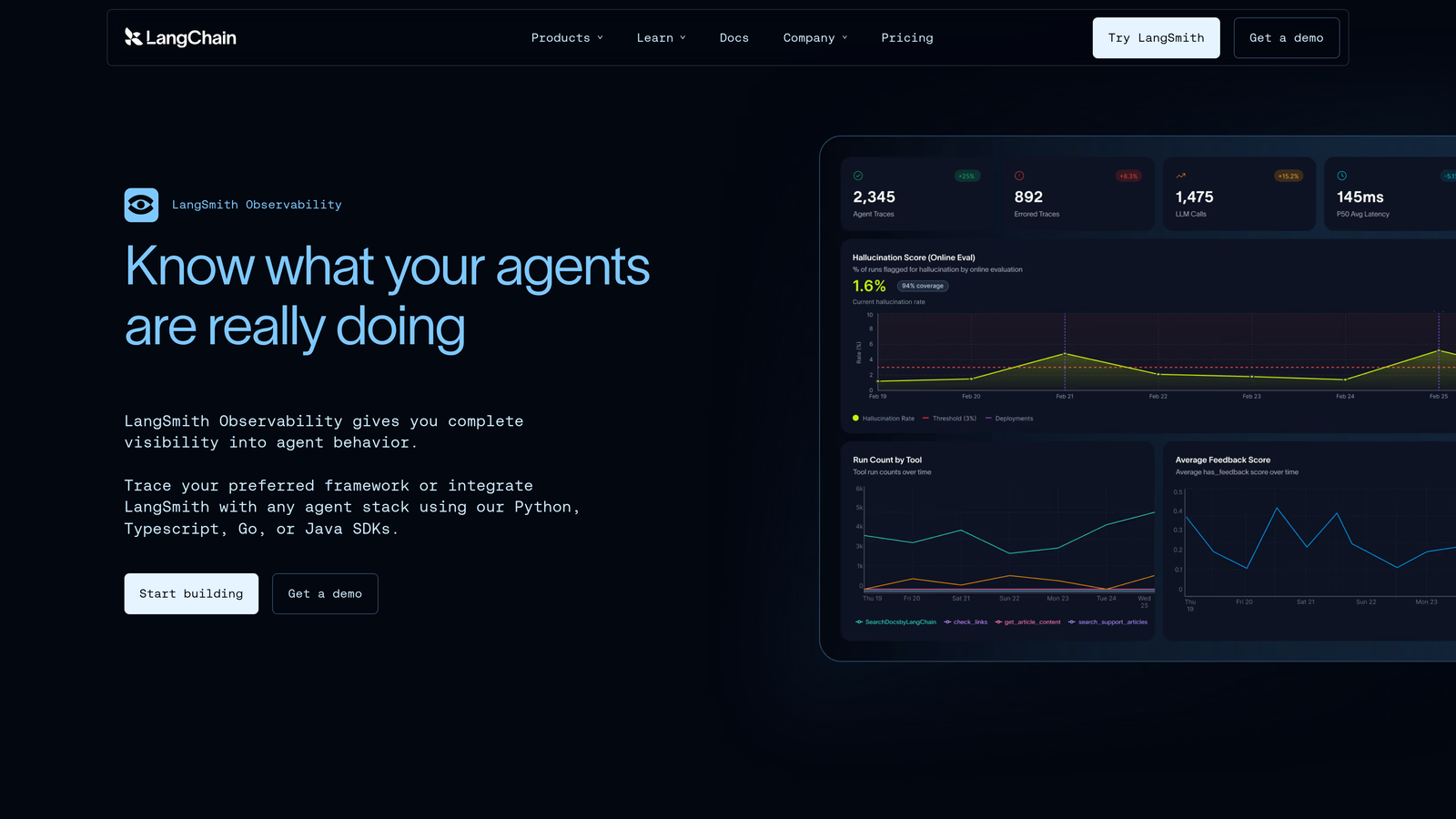Click the search_support_articles legend marker
Image resolution: width=1456 pixels, height=819 pixels.
click(1071, 622)
